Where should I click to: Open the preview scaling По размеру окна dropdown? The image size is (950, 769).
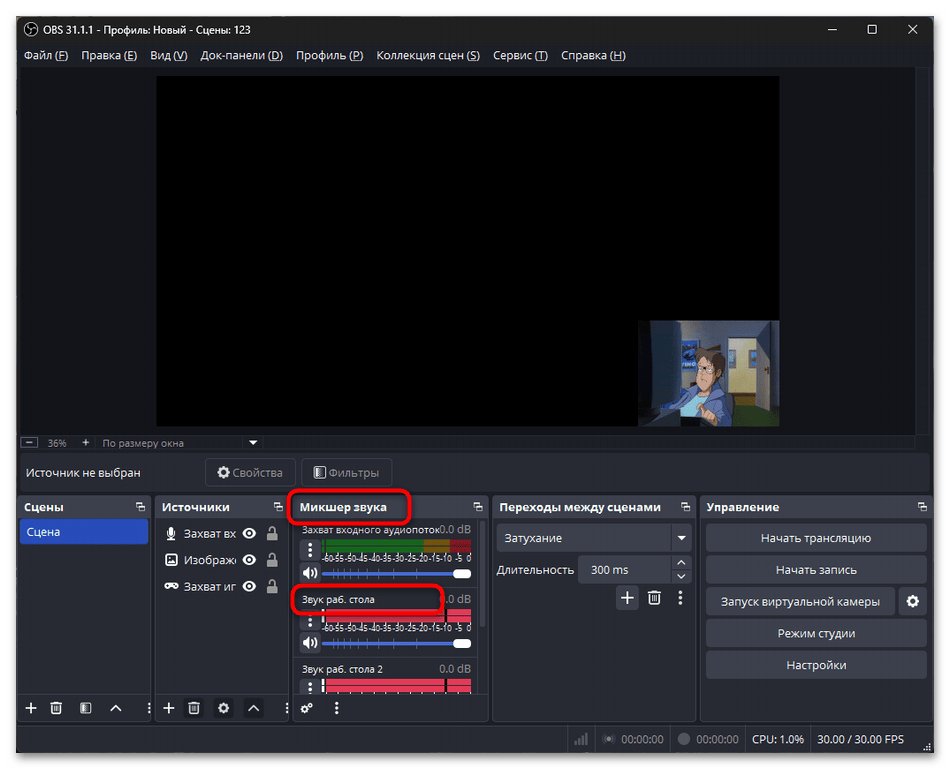point(253,443)
